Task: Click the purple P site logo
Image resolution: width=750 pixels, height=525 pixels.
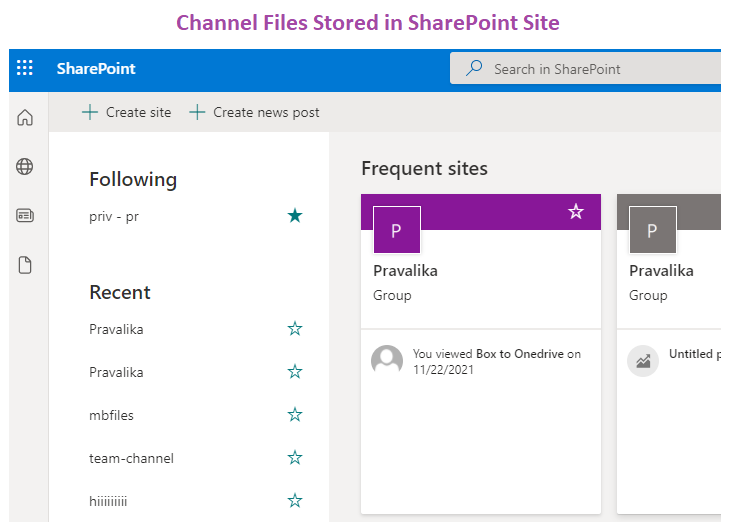Action: pos(397,230)
